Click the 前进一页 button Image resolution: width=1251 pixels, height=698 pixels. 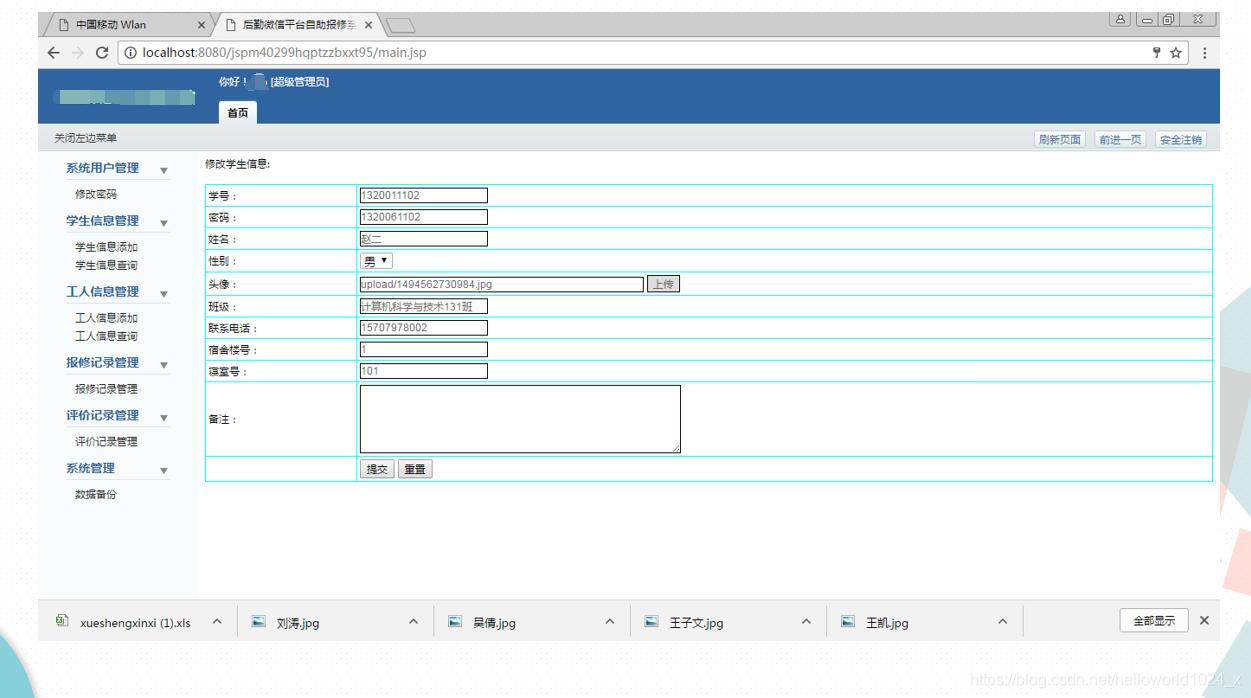pos(1120,140)
